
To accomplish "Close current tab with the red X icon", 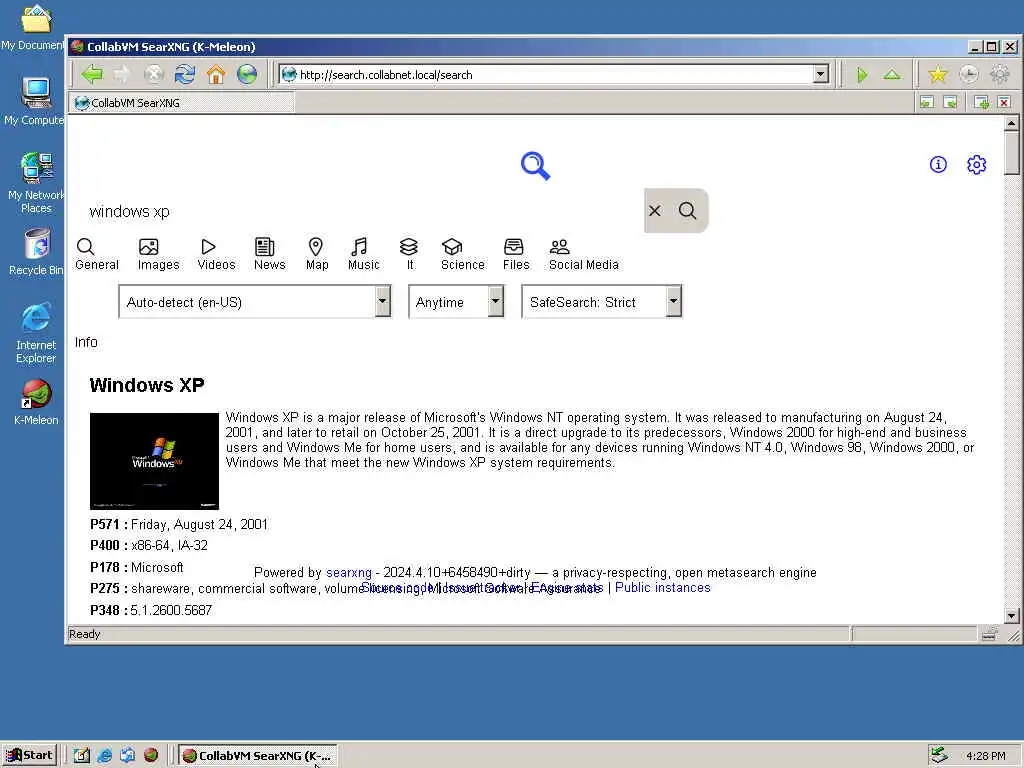I will [x=1004, y=103].
